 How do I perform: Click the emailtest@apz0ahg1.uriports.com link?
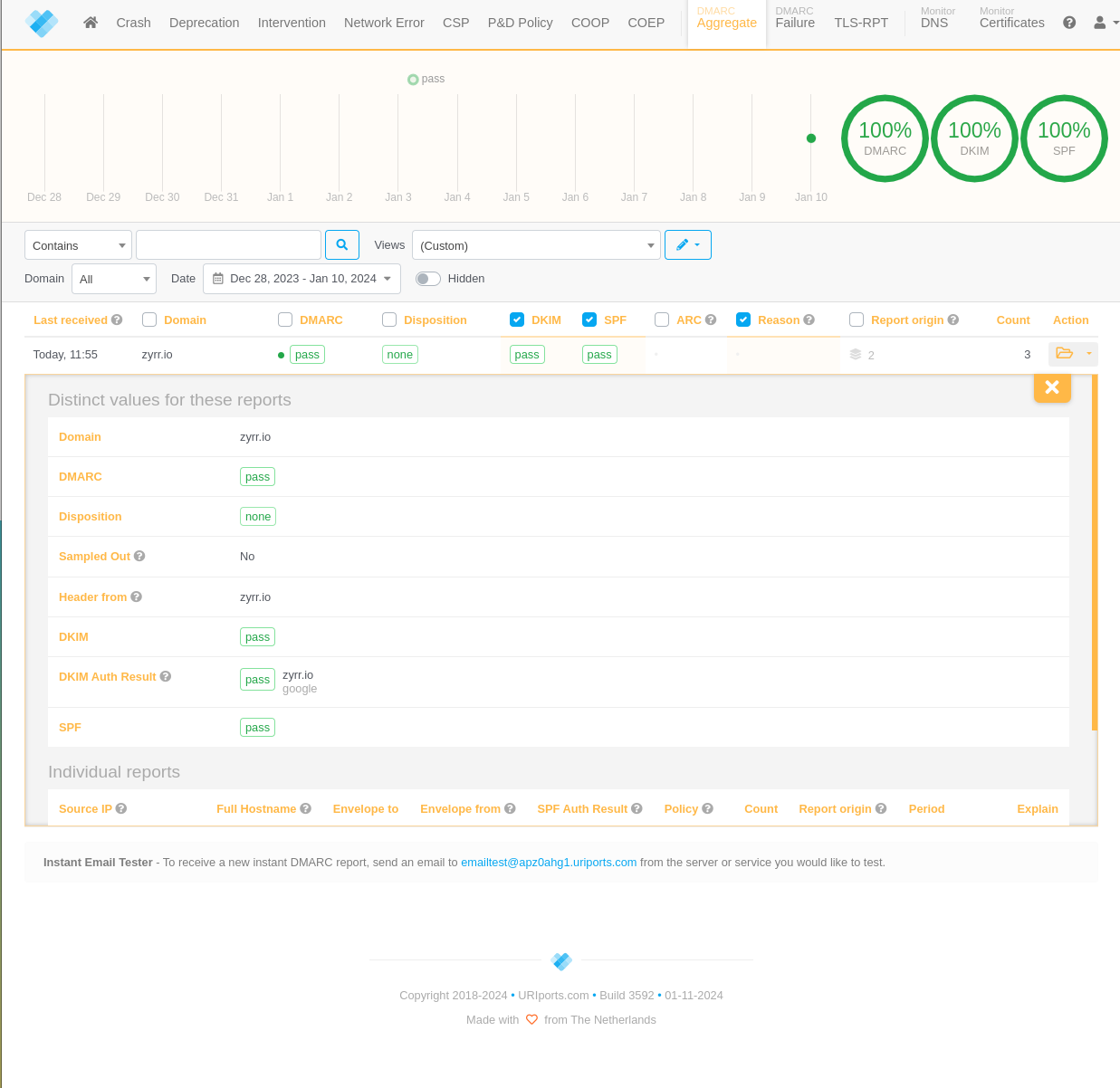[549, 862]
